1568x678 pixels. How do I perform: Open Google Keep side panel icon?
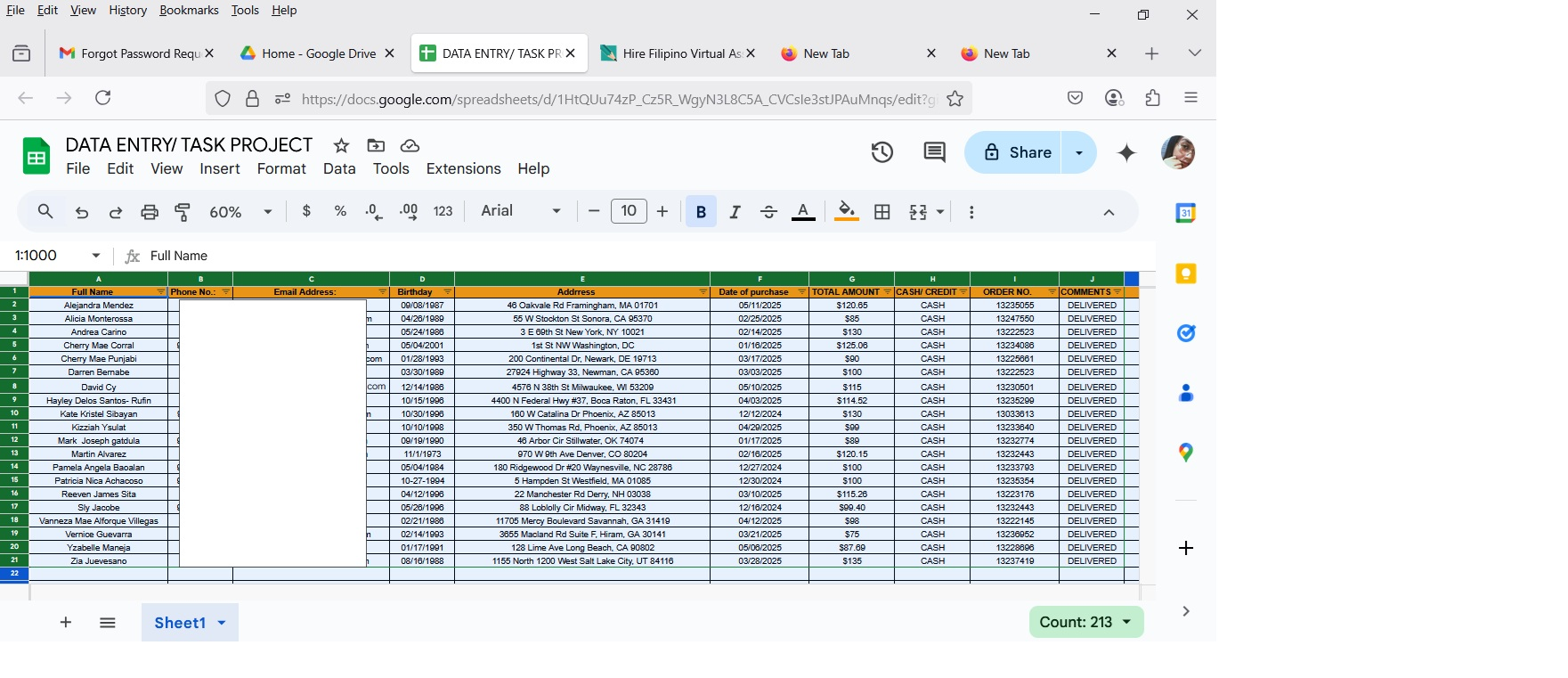coord(1185,274)
